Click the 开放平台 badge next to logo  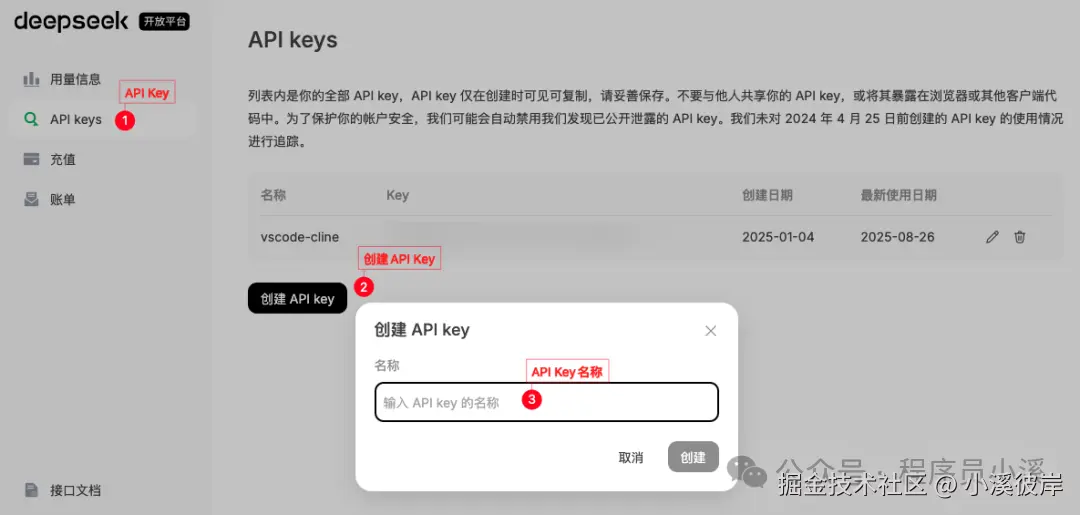click(164, 22)
